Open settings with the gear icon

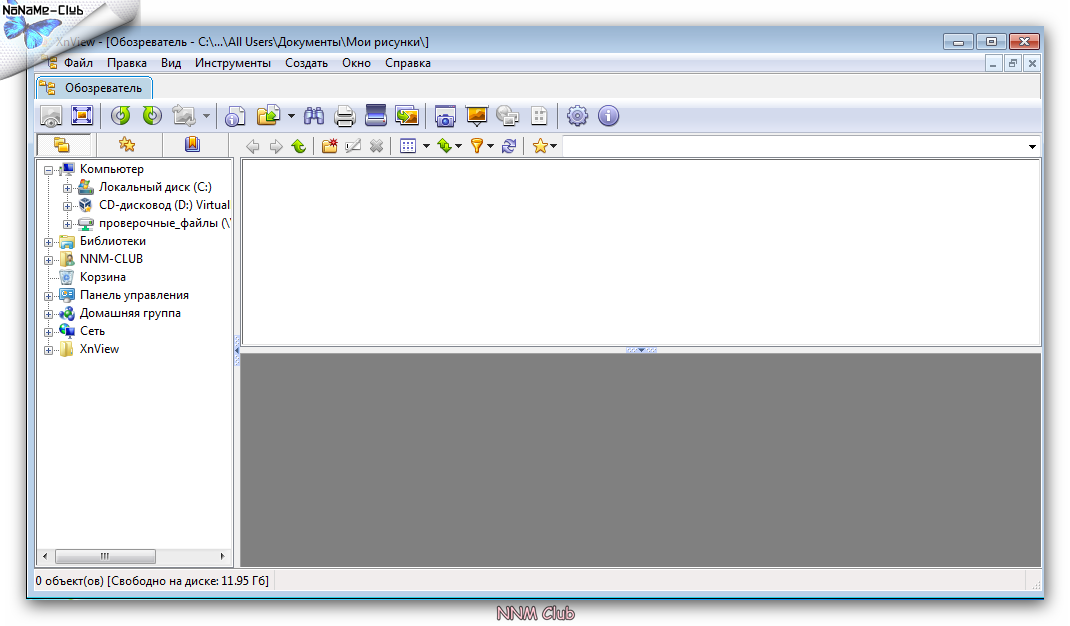[577, 116]
